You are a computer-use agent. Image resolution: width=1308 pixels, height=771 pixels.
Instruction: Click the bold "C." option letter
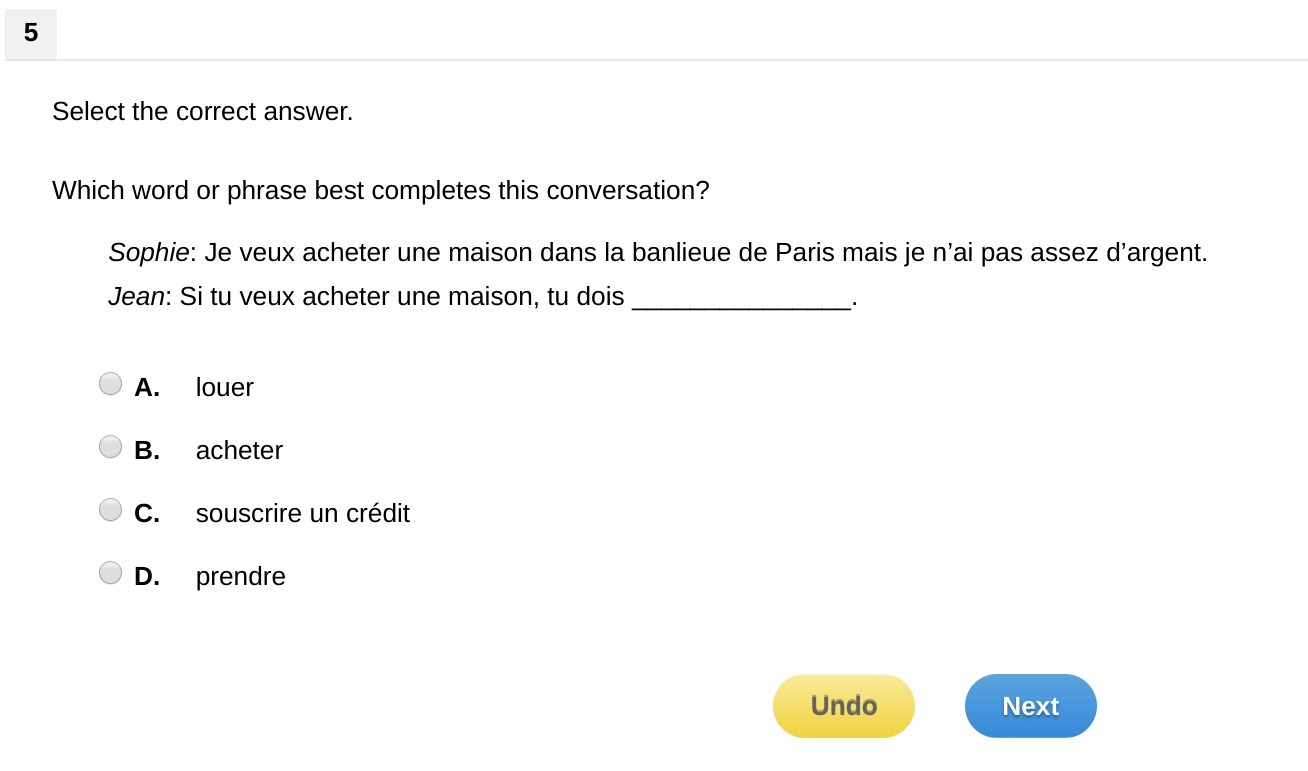(147, 514)
